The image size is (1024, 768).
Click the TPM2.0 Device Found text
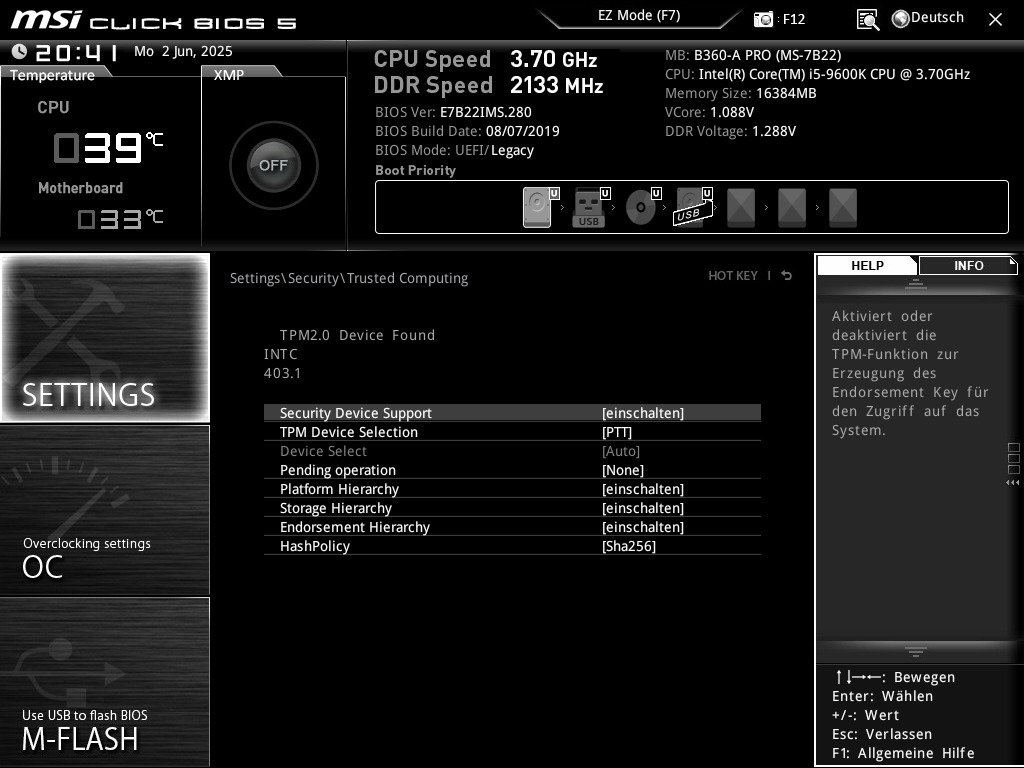point(357,335)
